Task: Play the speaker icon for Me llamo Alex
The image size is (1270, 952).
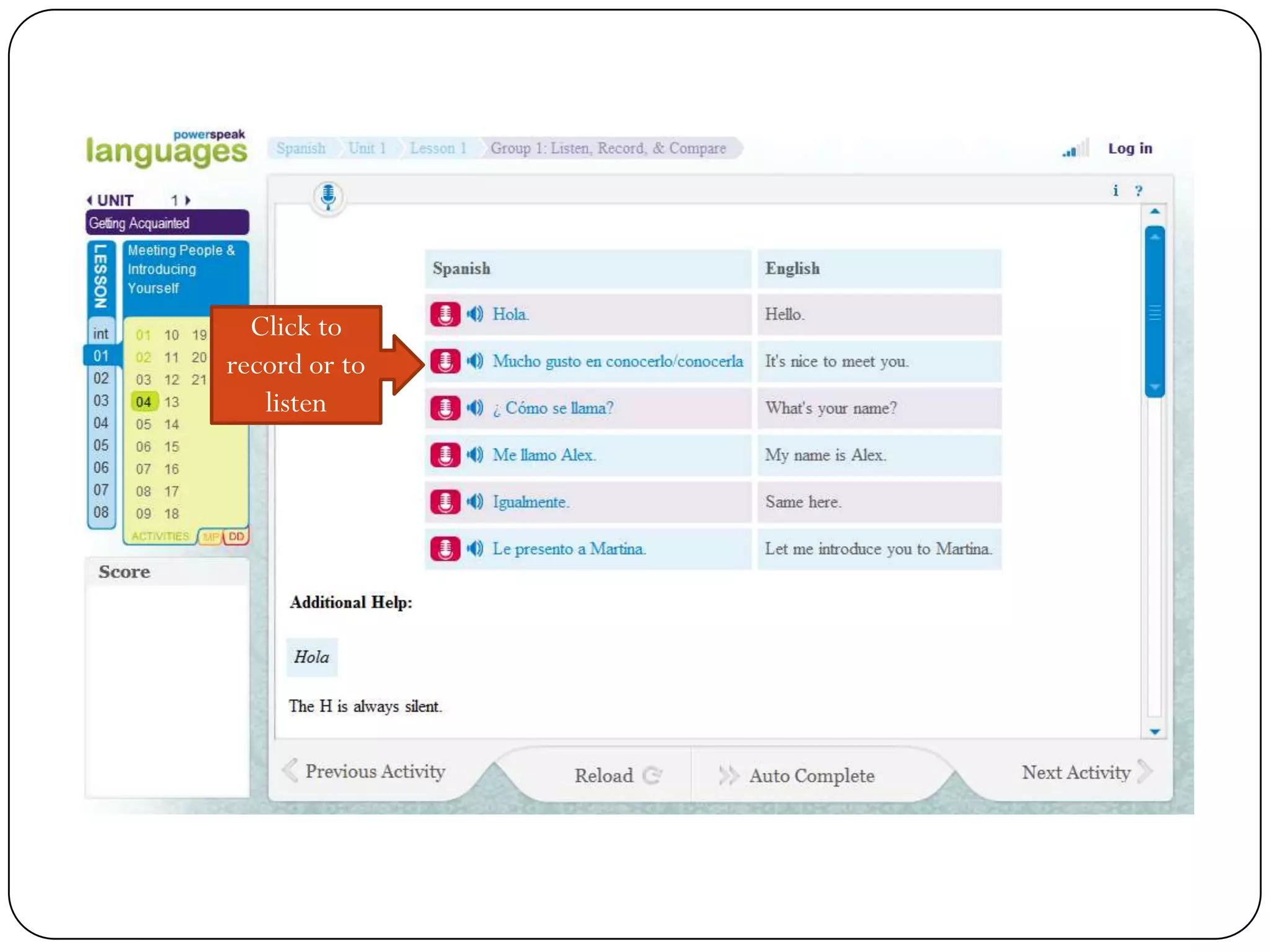Action: coord(475,455)
